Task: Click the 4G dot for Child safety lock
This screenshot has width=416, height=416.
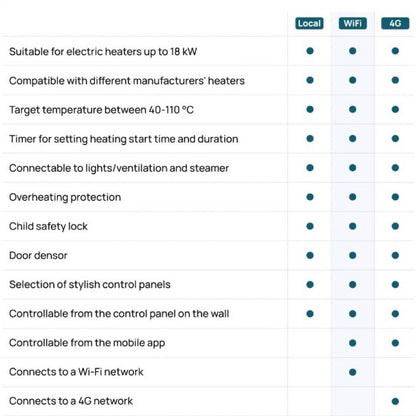Action: point(395,226)
